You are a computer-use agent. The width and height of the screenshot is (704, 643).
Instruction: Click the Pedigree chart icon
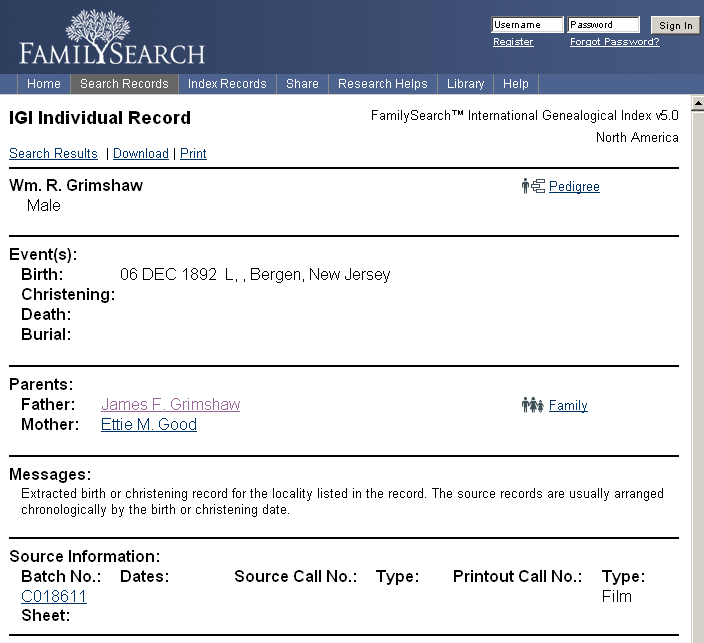pos(533,186)
